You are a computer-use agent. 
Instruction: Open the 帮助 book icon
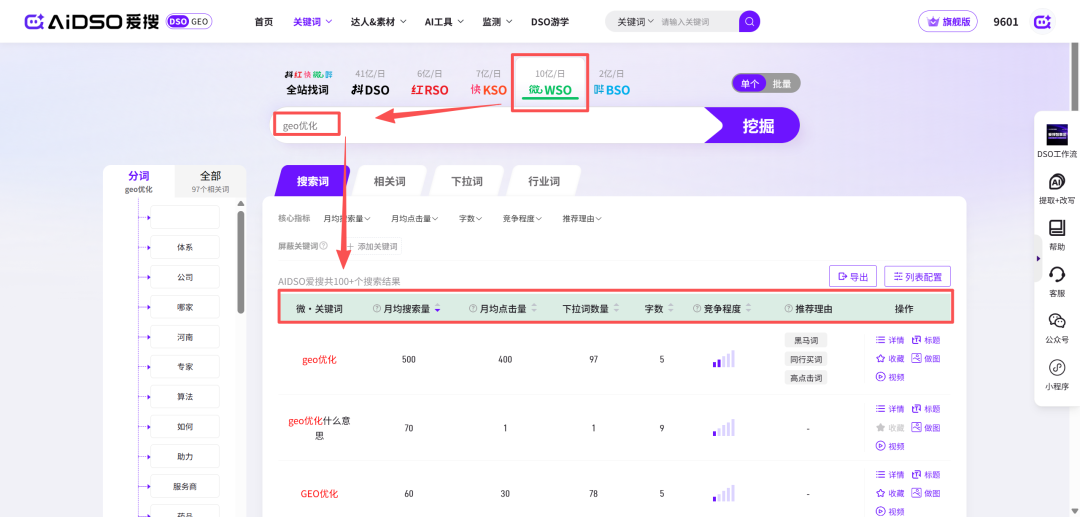click(1057, 229)
